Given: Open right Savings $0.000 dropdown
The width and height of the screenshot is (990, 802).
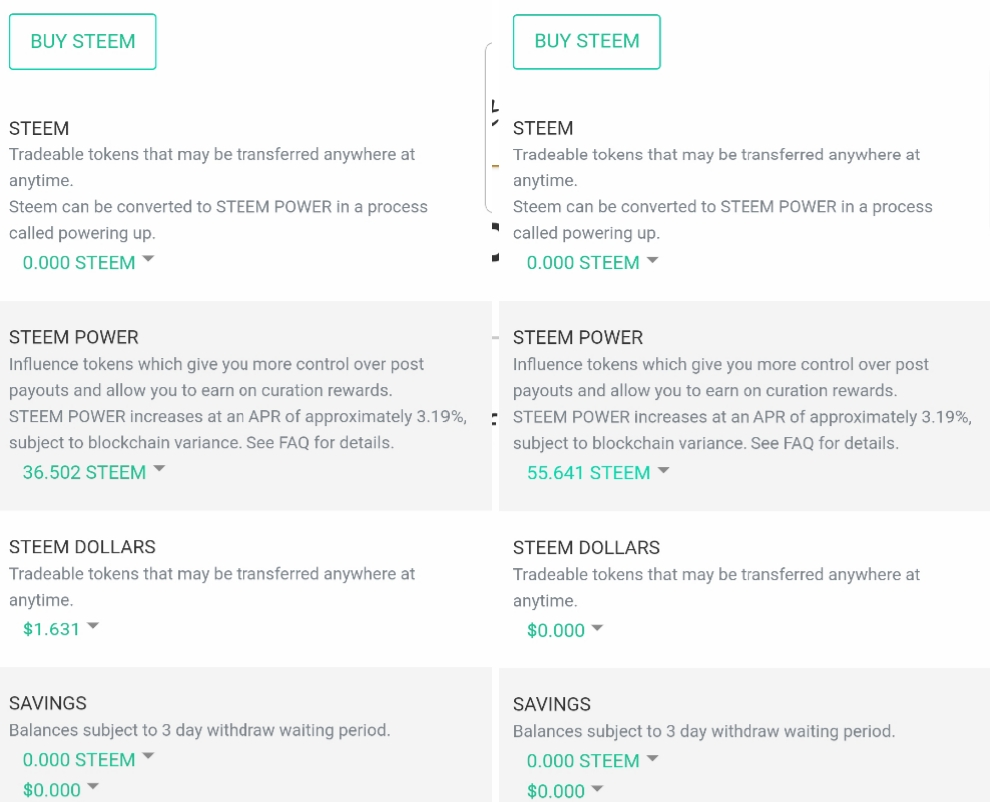Looking at the screenshot, I should 565,791.
